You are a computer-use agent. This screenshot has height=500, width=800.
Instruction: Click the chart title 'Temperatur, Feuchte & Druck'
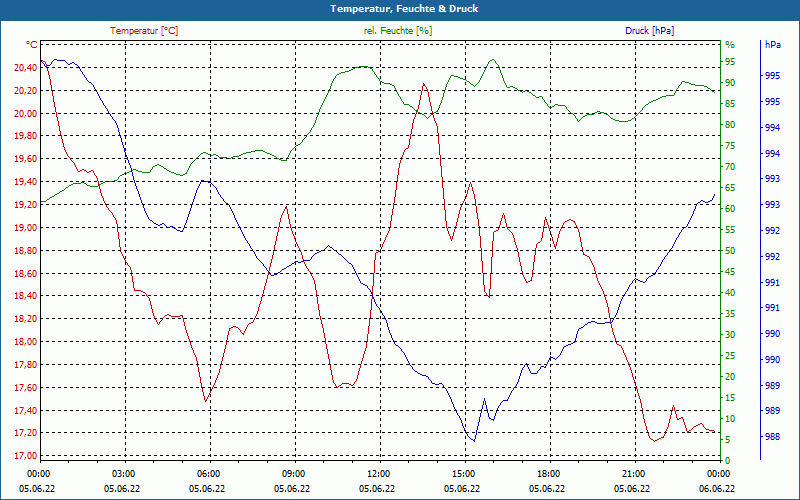coord(404,9)
